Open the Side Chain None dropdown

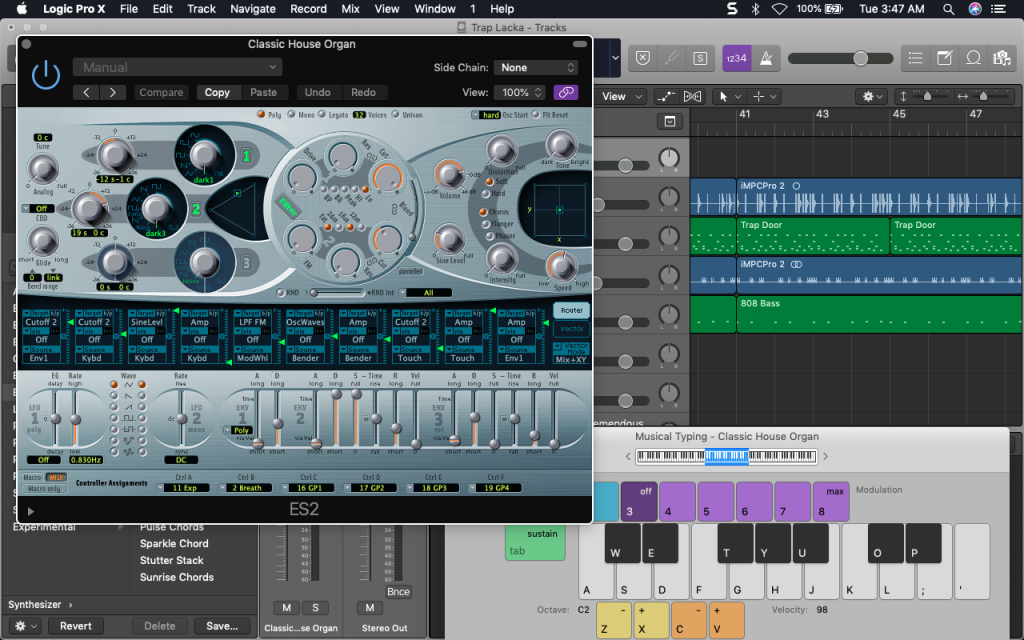(x=536, y=67)
